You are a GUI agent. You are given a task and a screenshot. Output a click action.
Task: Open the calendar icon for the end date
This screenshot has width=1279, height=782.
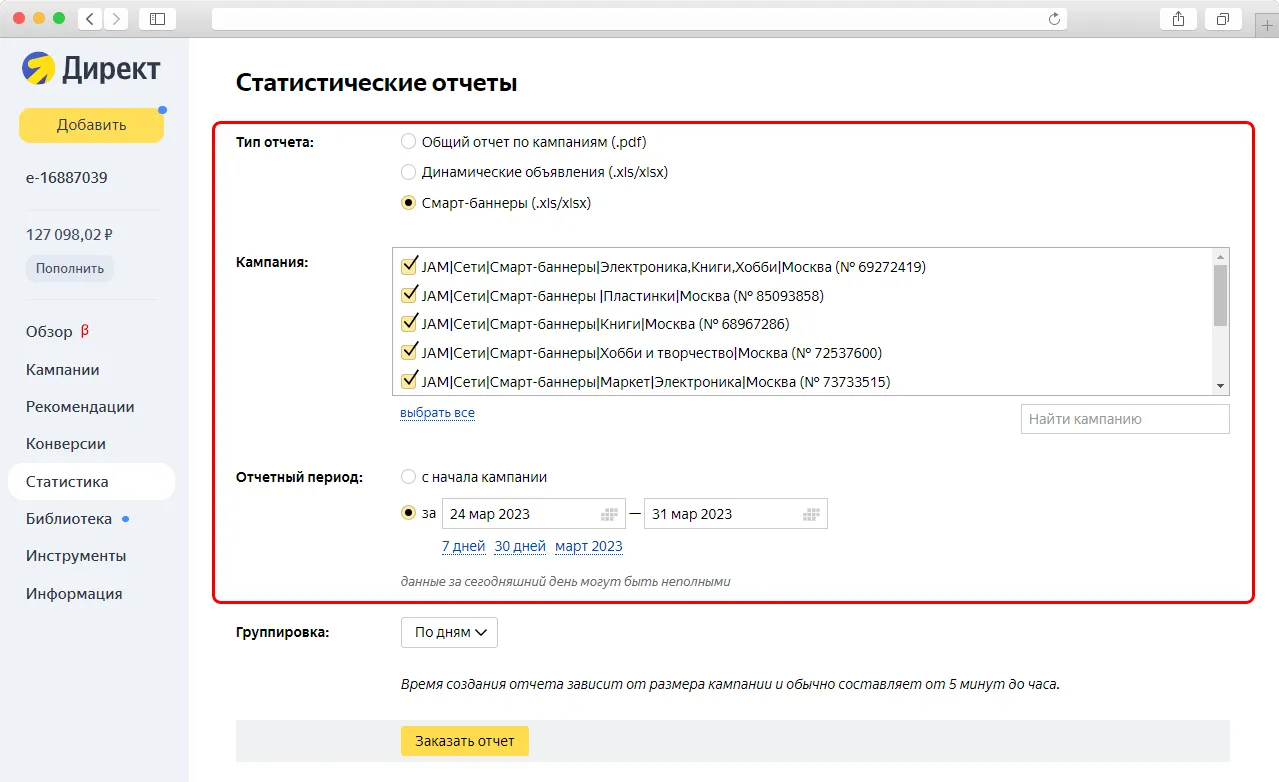[812, 514]
